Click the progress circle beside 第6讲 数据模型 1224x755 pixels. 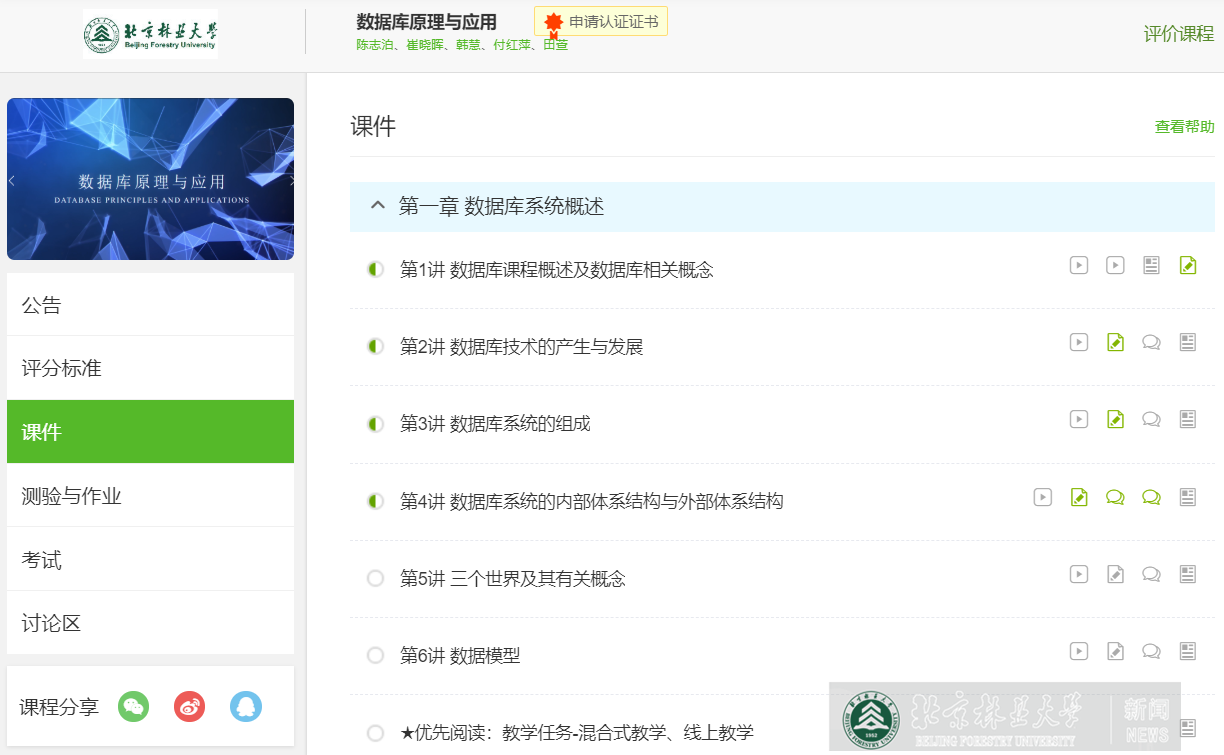[x=376, y=655]
